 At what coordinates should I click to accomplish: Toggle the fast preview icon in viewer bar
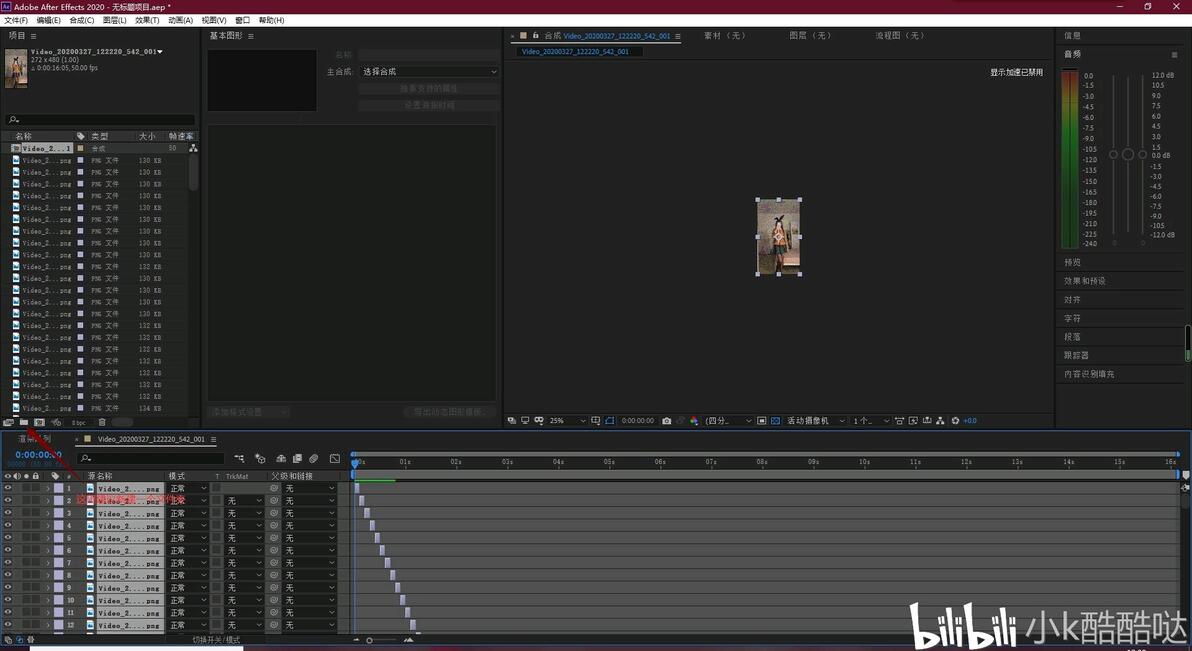(913, 421)
